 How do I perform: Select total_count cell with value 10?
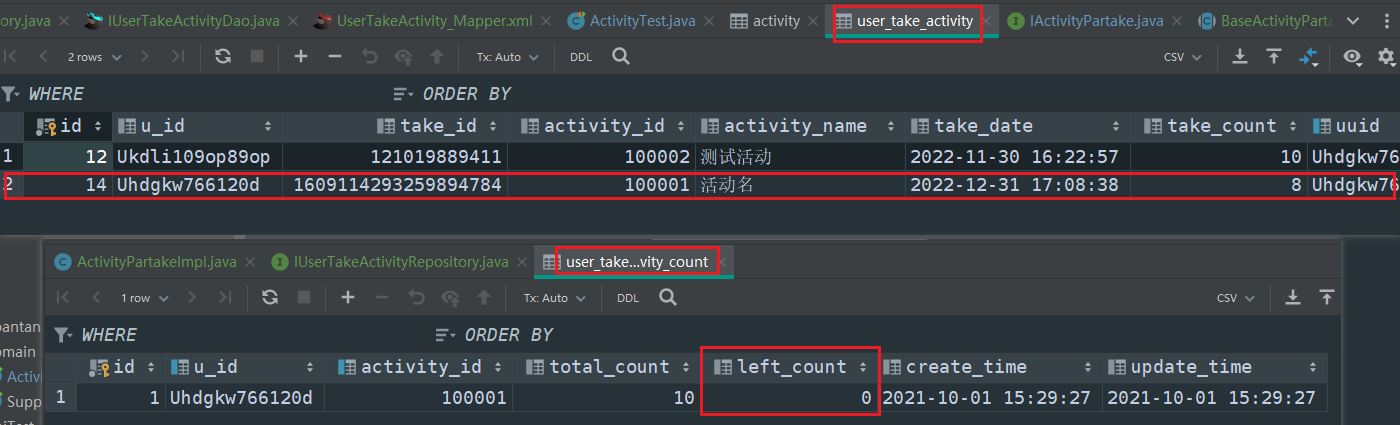[x=606, y=398]
